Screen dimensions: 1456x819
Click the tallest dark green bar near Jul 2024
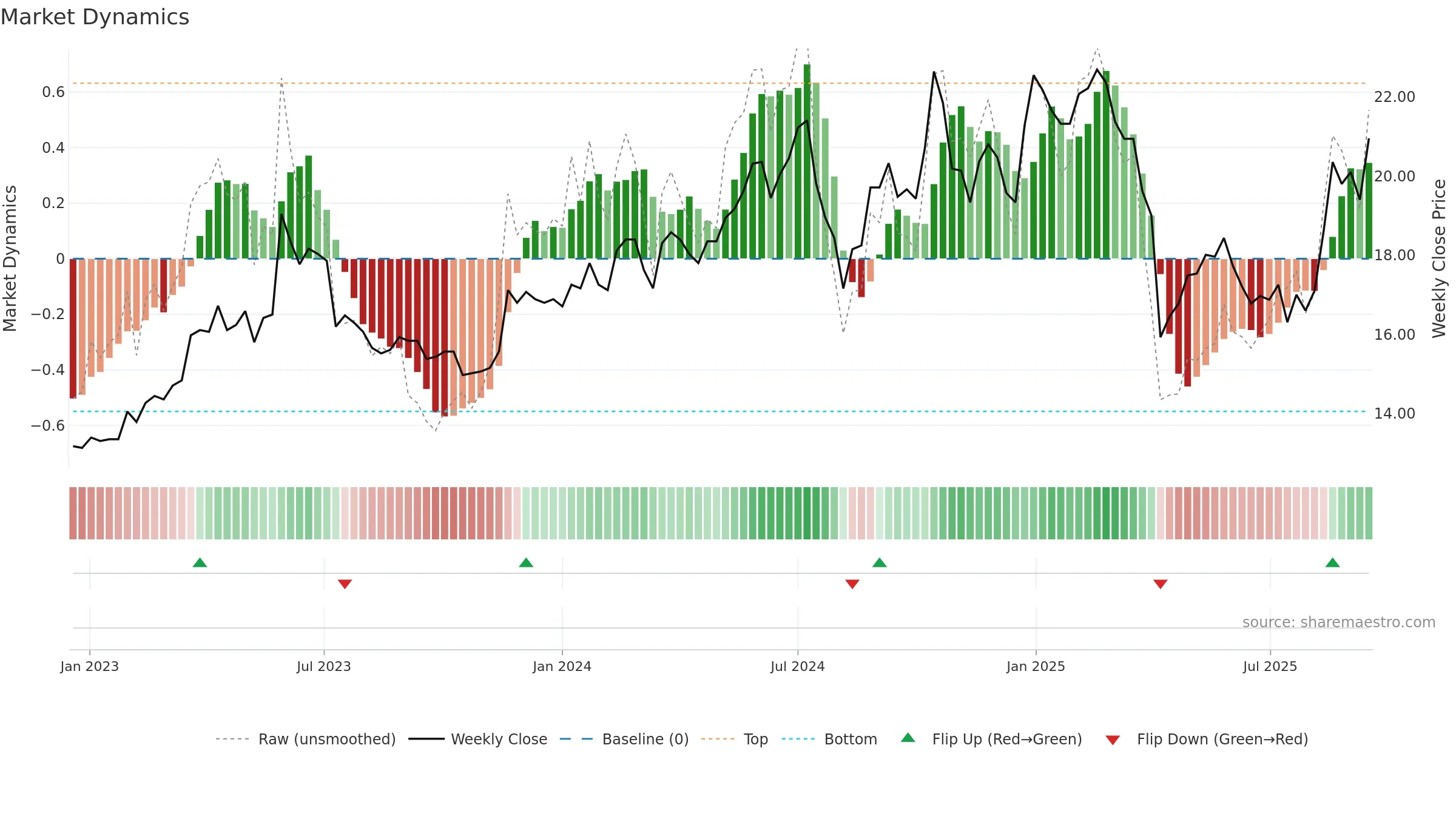807,161
